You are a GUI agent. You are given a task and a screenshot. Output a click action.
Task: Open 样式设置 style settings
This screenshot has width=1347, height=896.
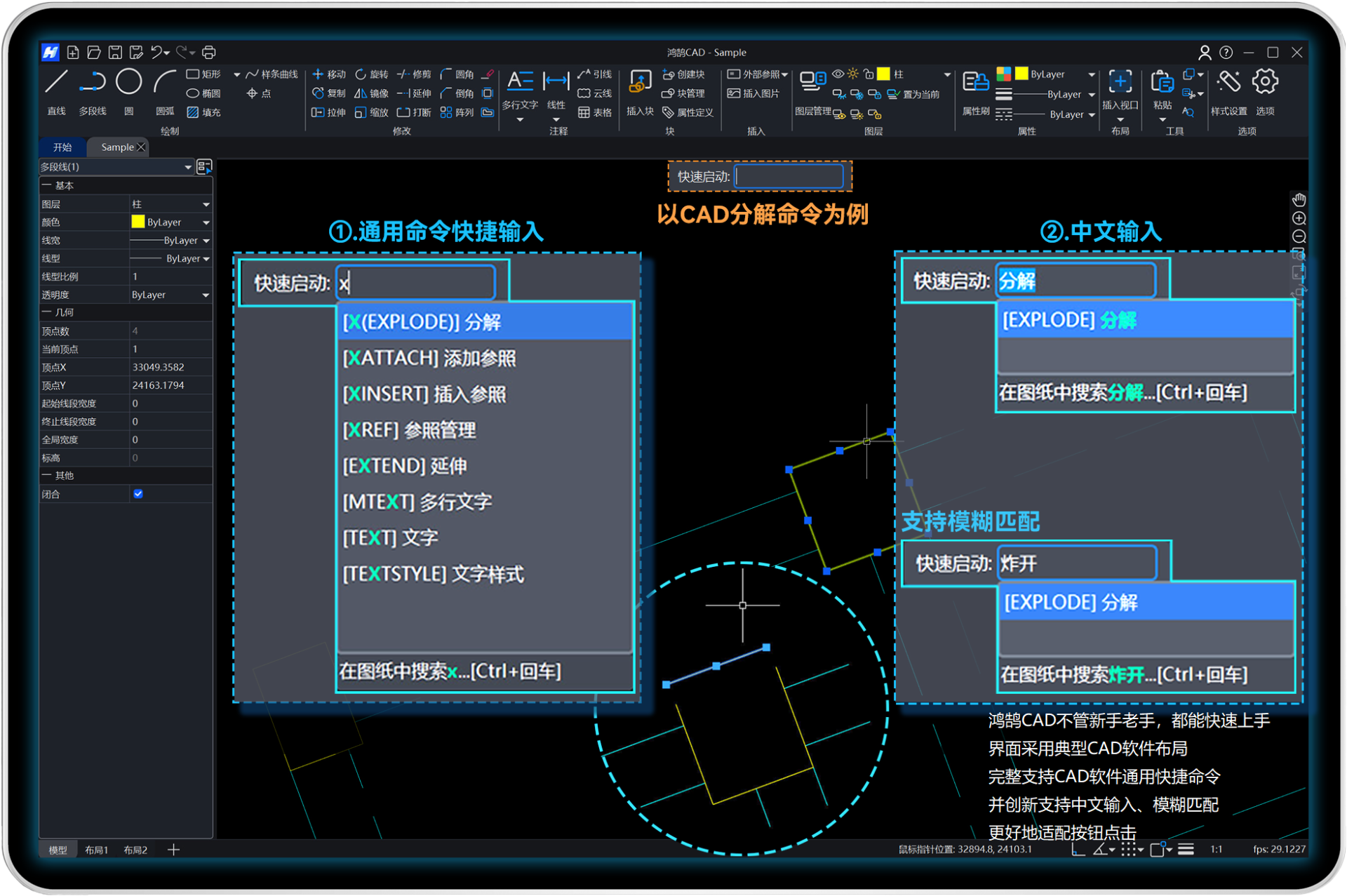click(1229, 92)
